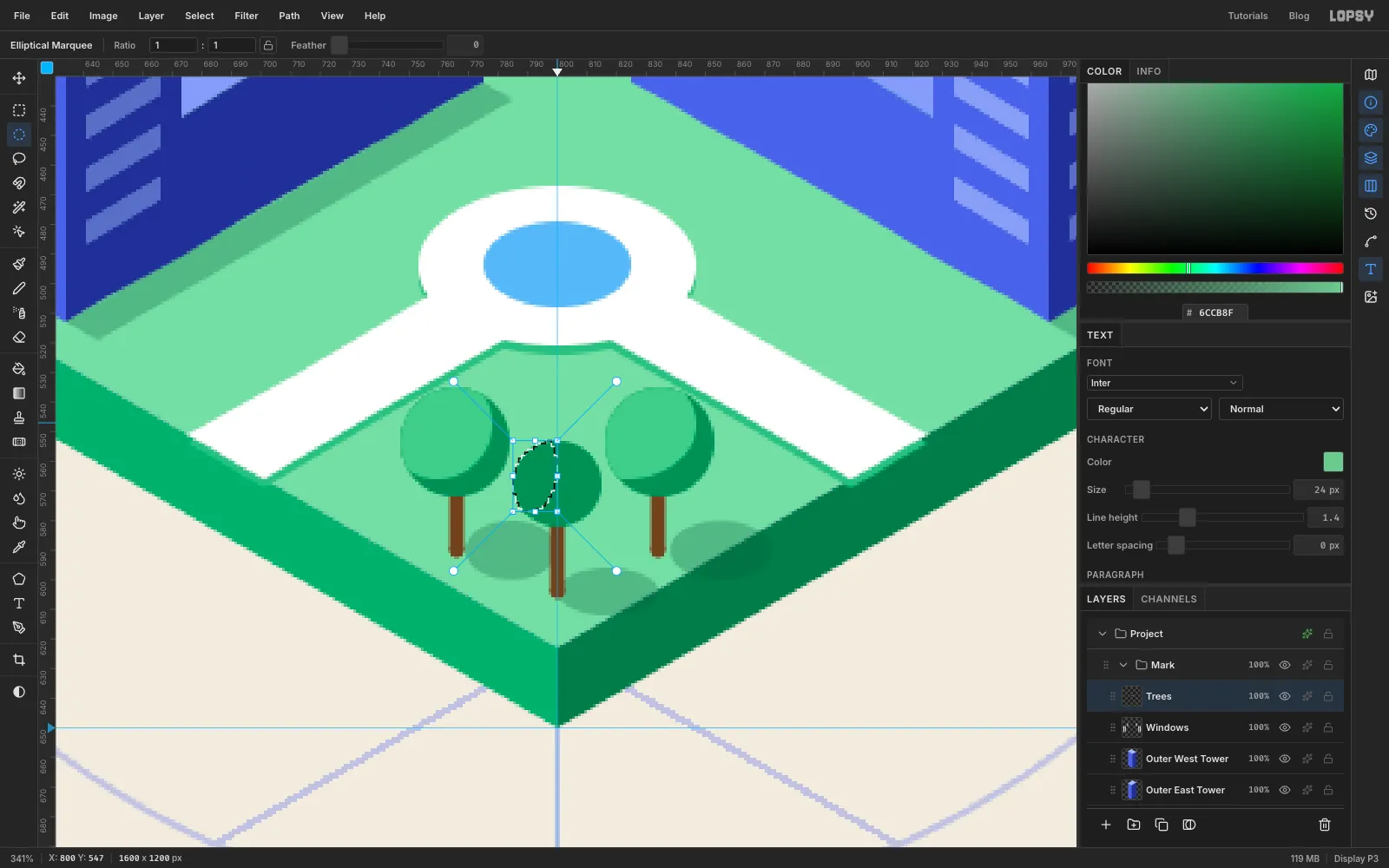
Task: Select the Gradient tool
Action: coord(19,393)
